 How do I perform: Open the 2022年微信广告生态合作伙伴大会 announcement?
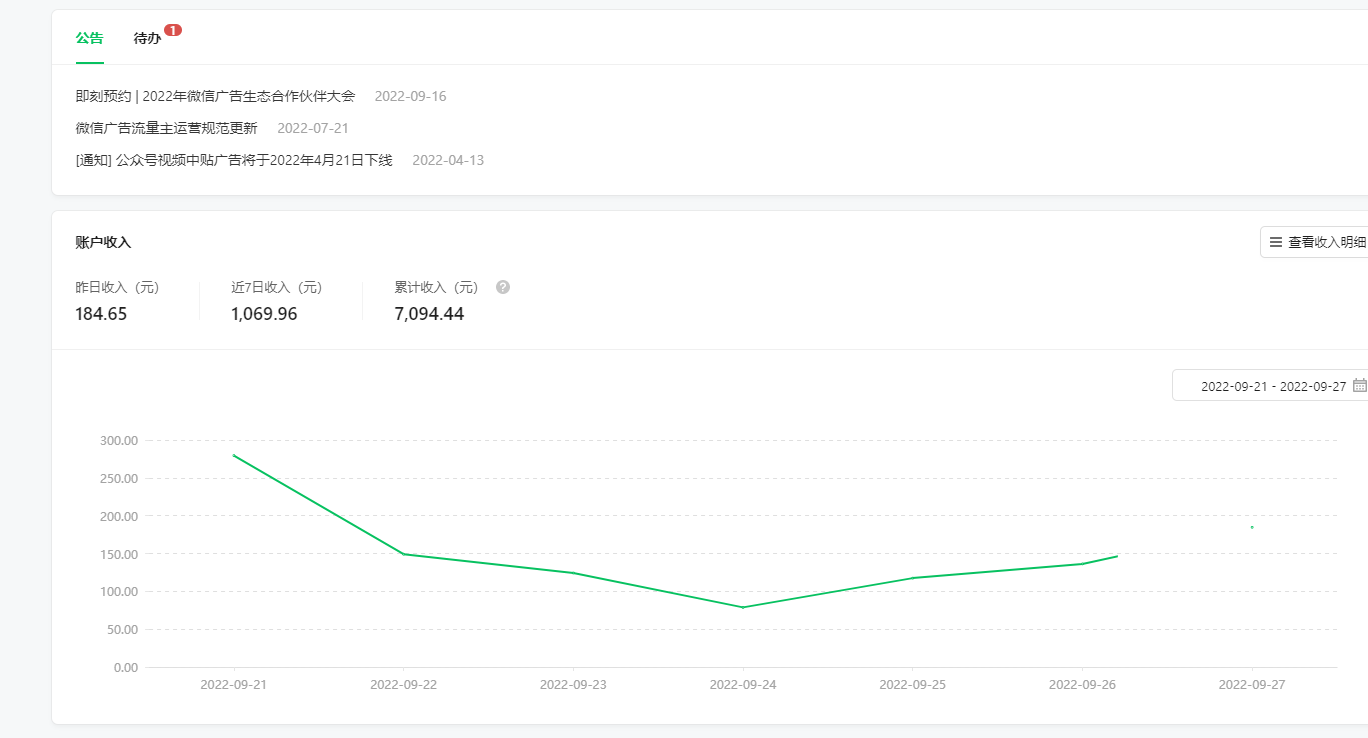[x=215, y=97]
